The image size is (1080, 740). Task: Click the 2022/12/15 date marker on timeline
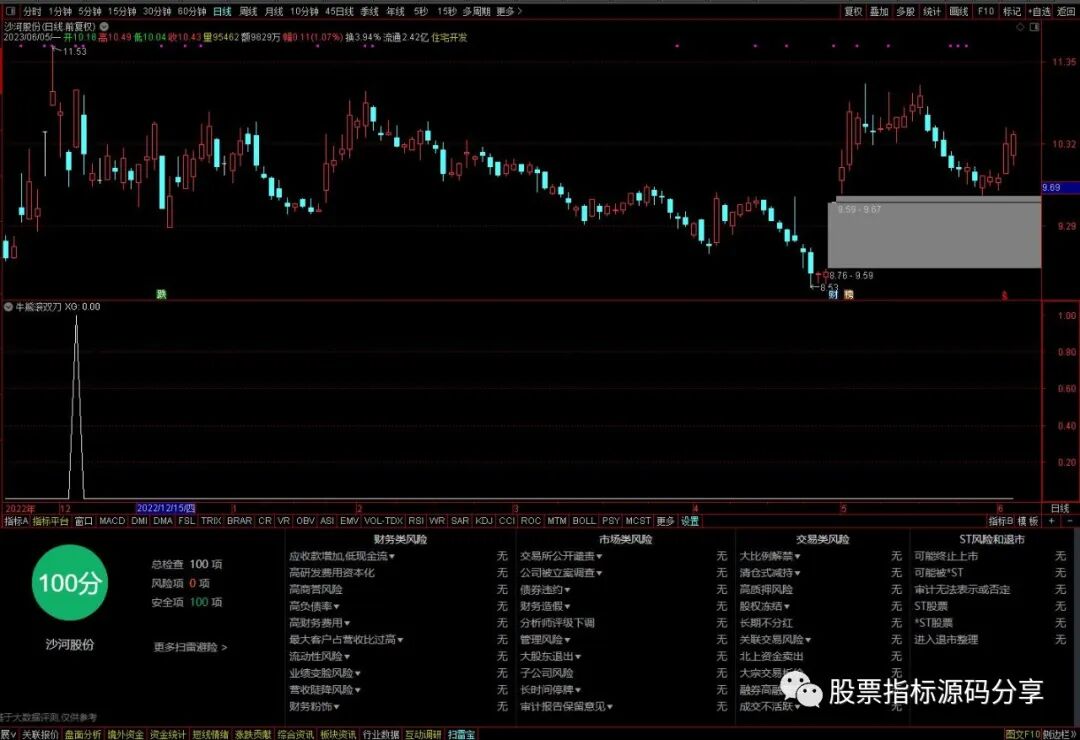[166, 508]
